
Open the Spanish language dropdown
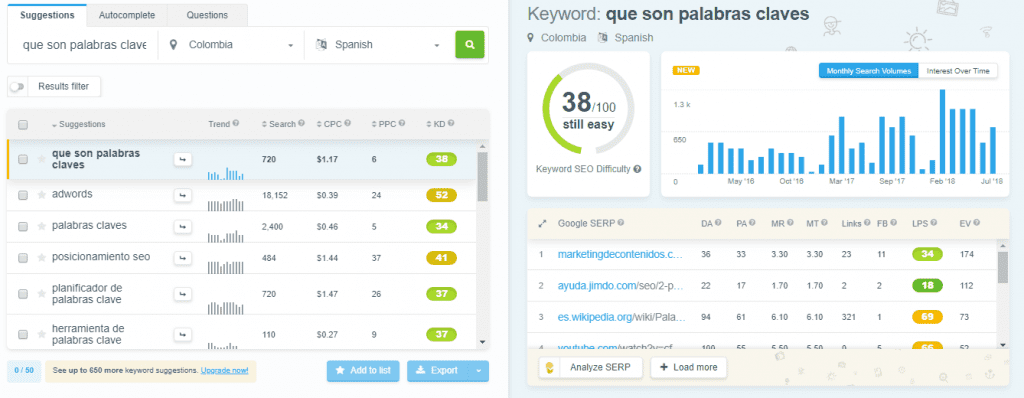pyautogui.click(x=378, y=45)
